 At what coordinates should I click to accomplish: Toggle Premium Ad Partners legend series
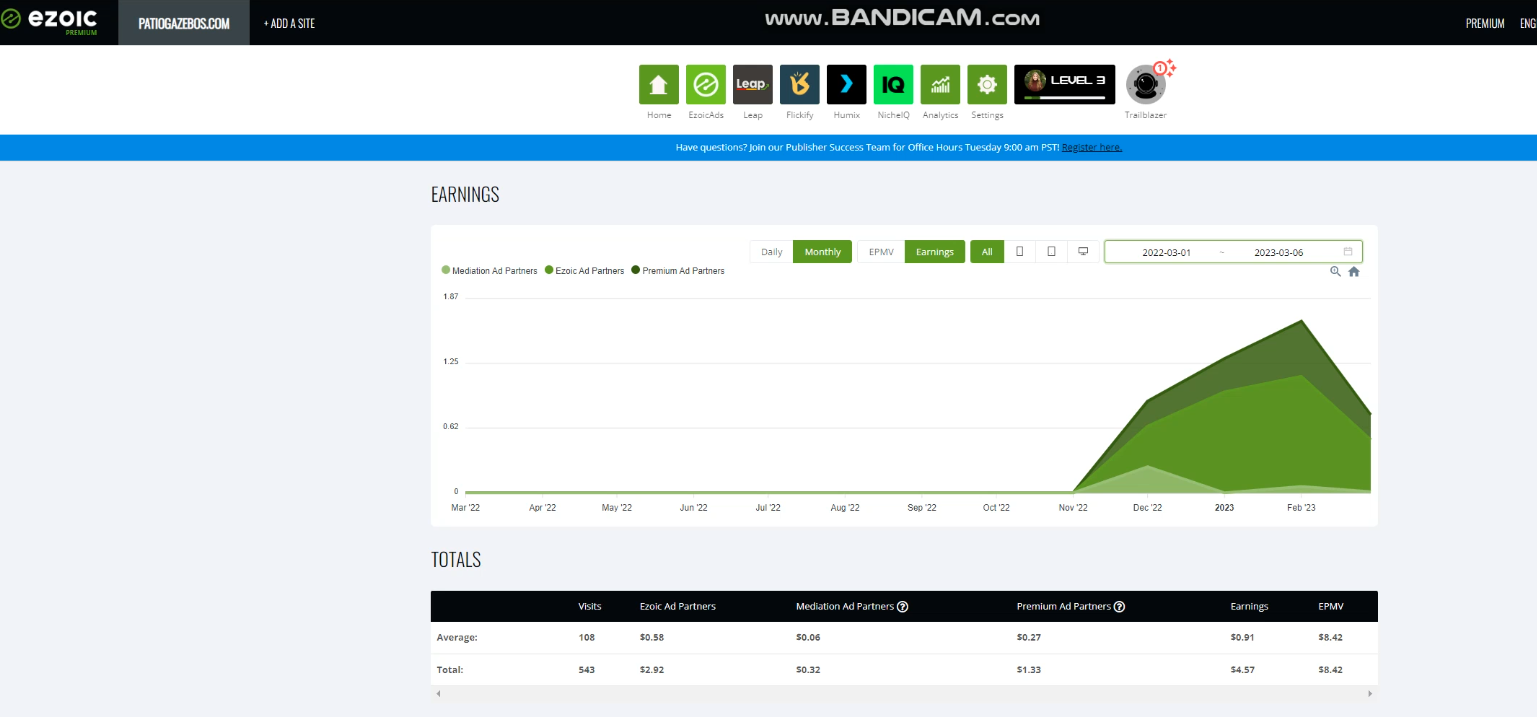coord(678,271)
